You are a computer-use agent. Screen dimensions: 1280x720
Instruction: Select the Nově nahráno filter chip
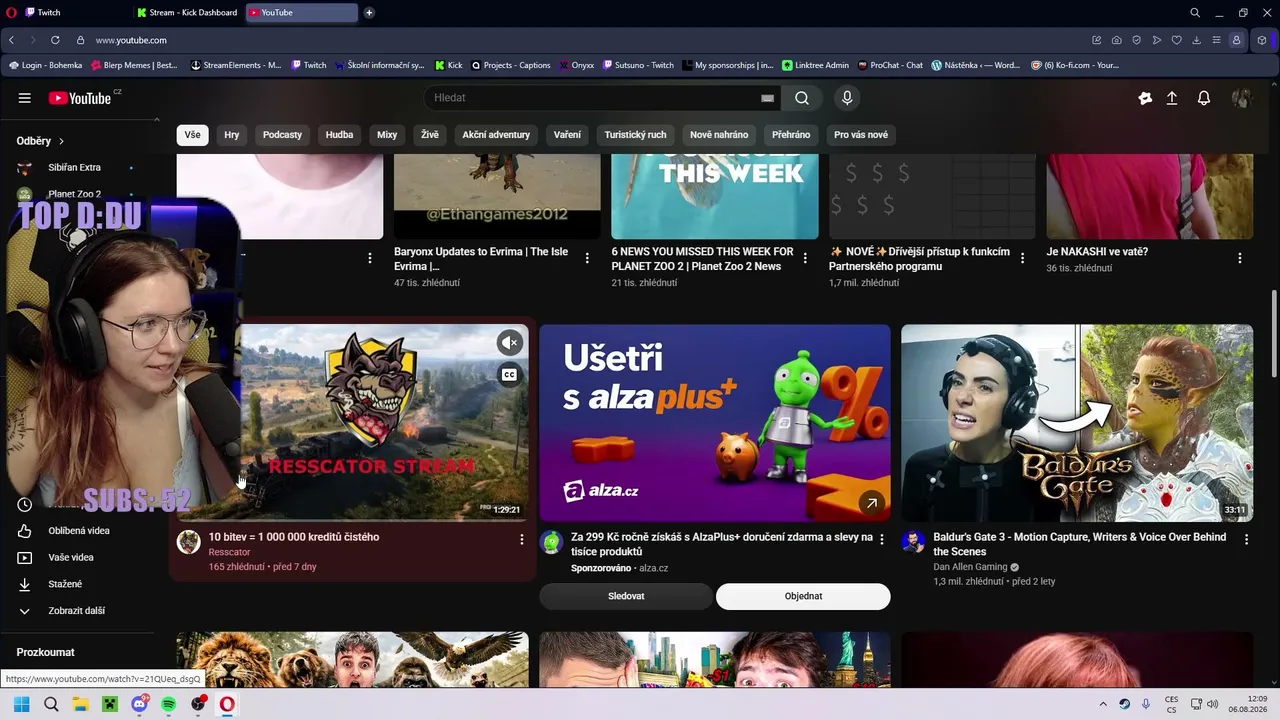719,135
